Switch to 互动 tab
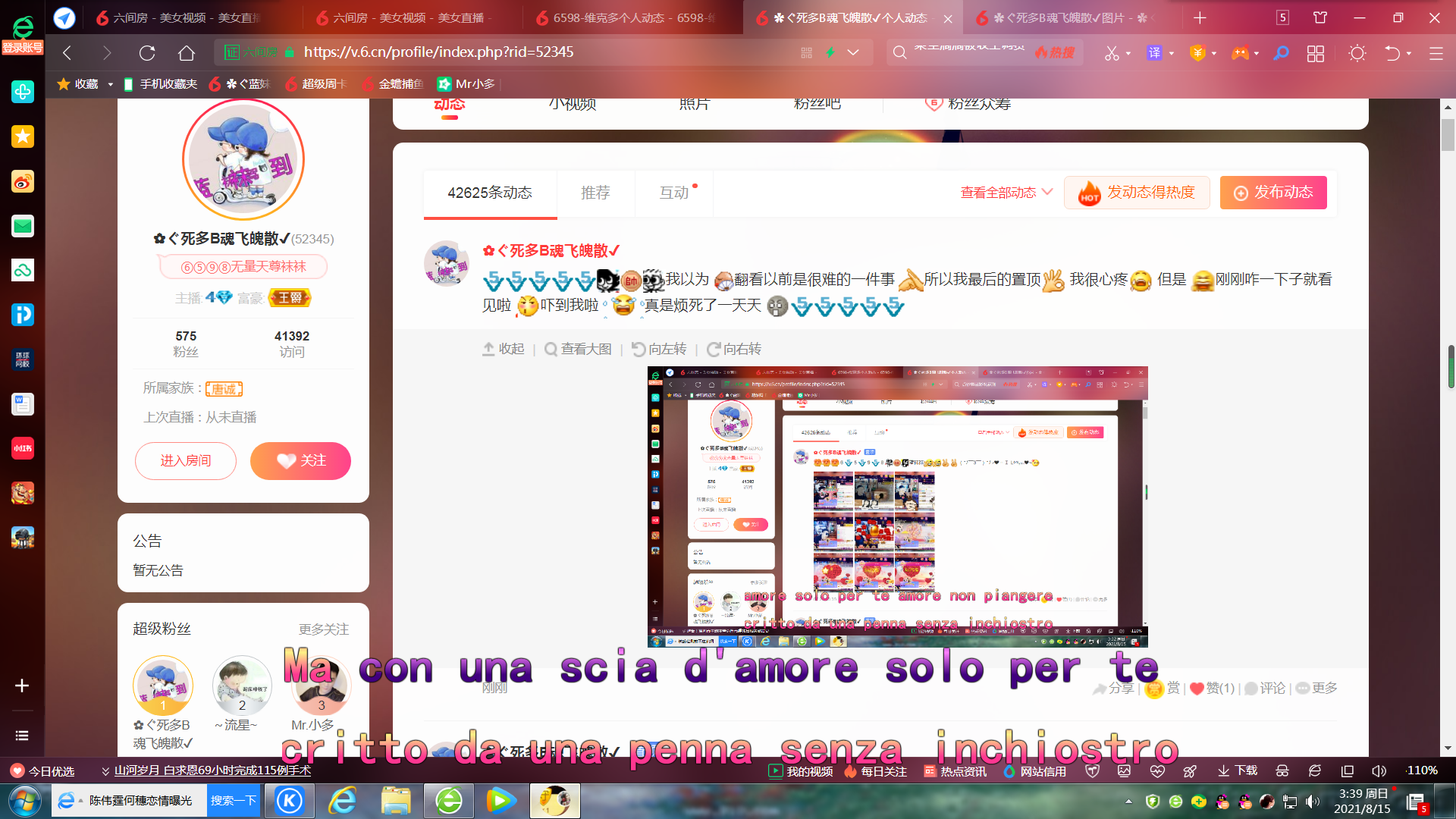Screen dimensions: 1456x819 point(675,193)
